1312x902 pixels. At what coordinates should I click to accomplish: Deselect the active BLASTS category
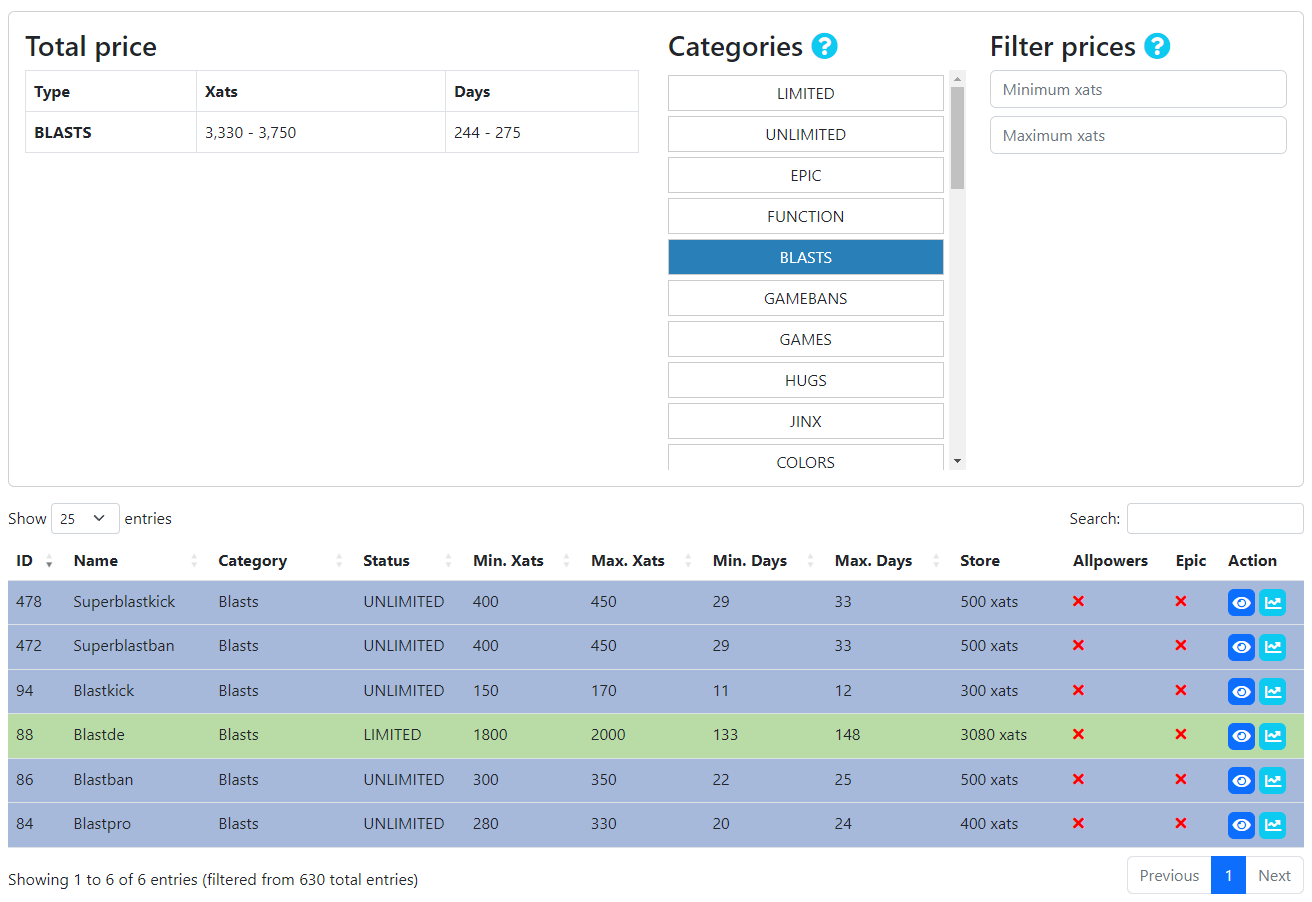tap(805, 257)
